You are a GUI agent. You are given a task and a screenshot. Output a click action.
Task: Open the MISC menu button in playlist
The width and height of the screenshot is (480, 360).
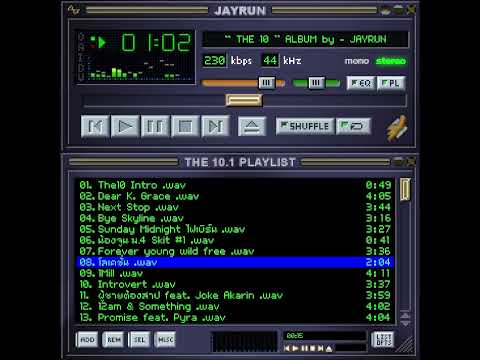165,340
